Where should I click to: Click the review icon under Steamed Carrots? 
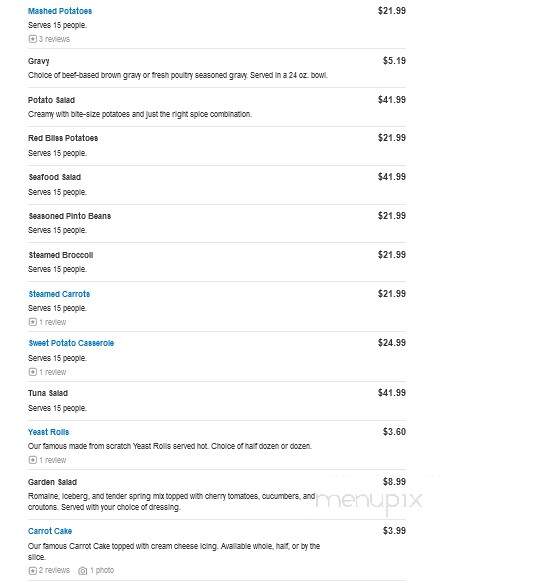[x=33, y=322]
